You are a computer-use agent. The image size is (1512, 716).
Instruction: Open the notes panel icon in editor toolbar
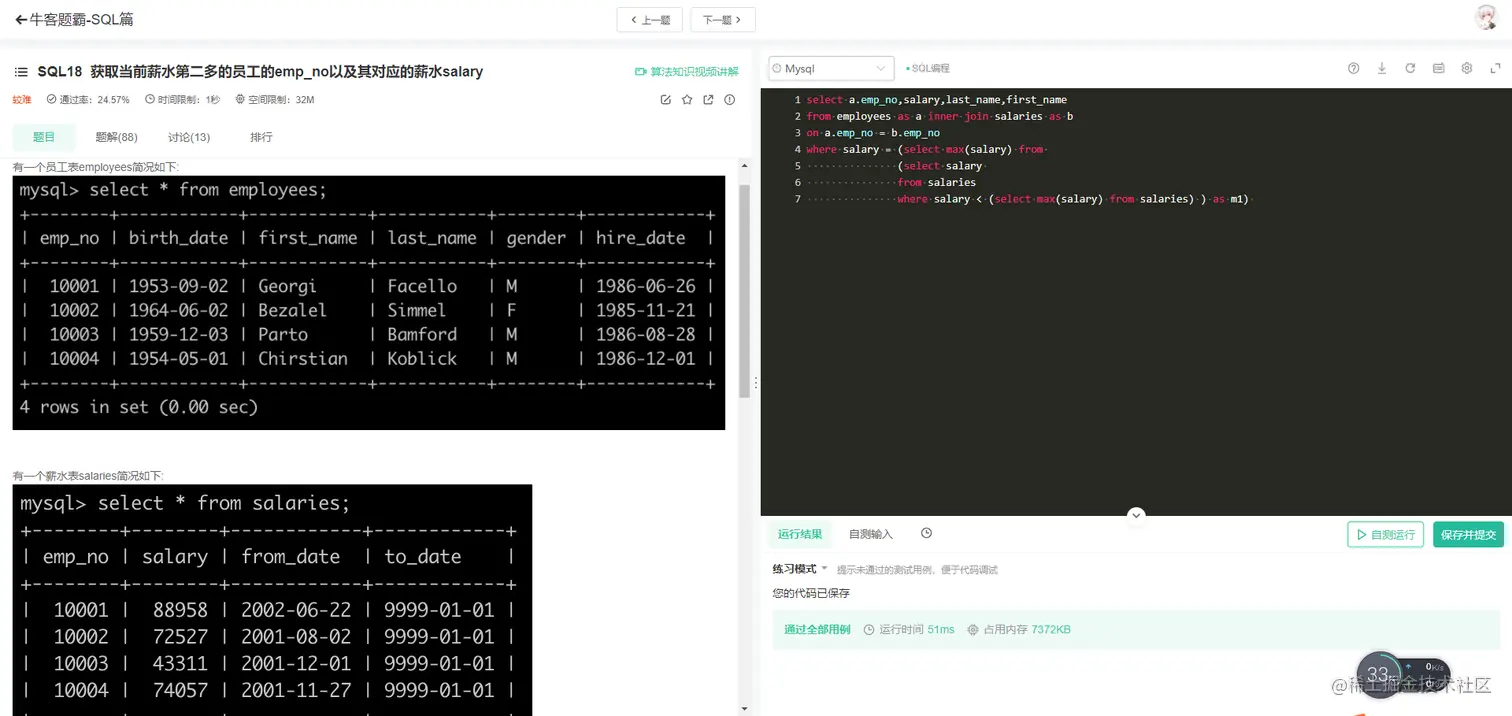(1439, 68)
